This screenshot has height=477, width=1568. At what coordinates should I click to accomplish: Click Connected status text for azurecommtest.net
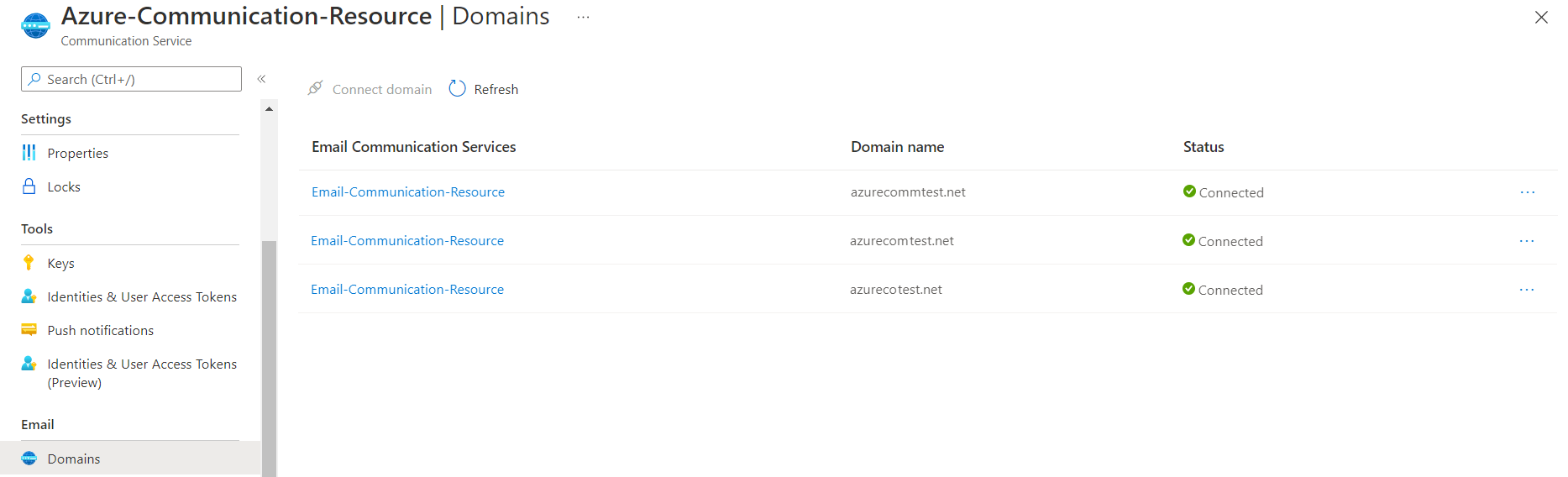pos(1231,192)
